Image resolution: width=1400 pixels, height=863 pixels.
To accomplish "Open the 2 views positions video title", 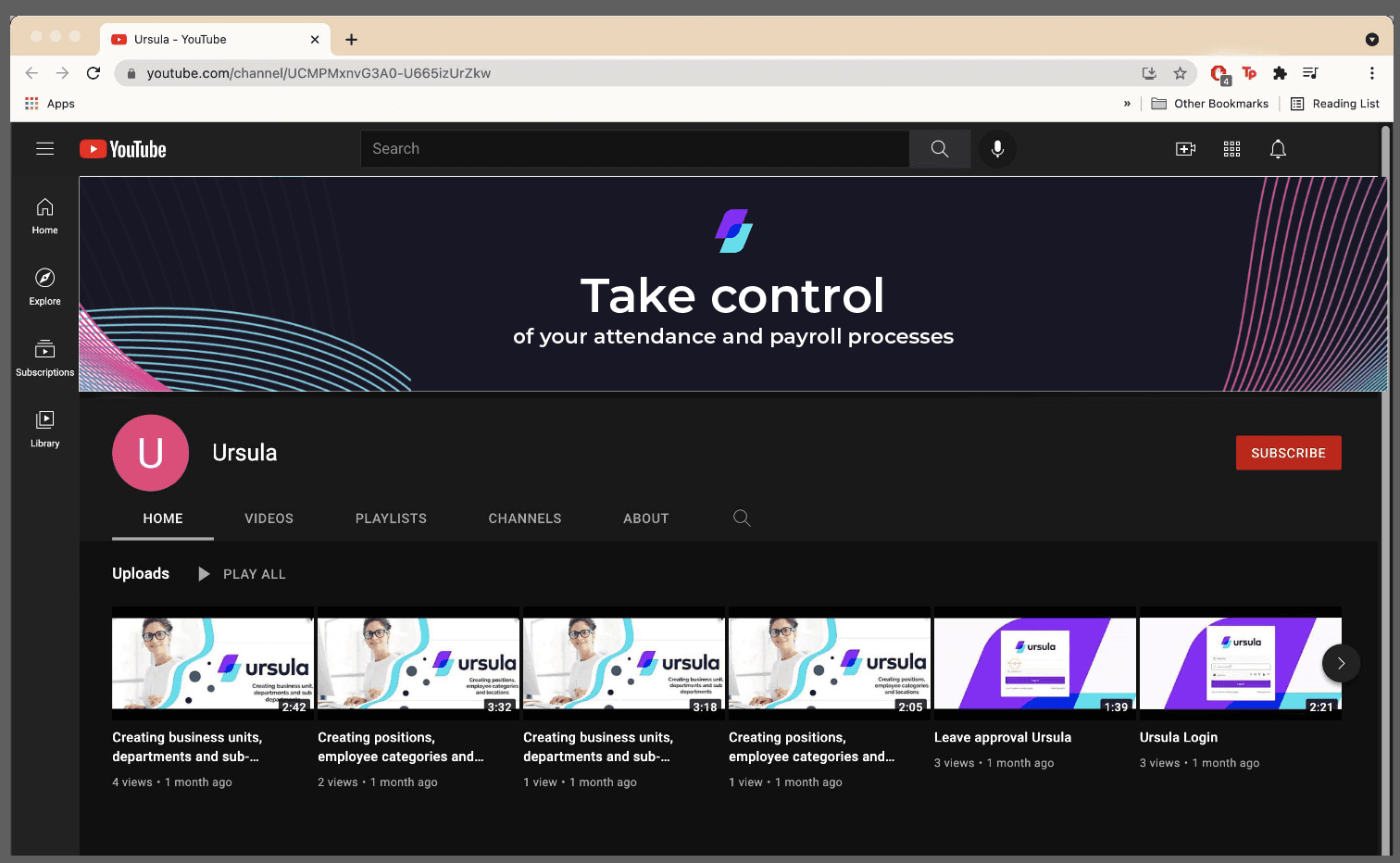I will point(401,747).
